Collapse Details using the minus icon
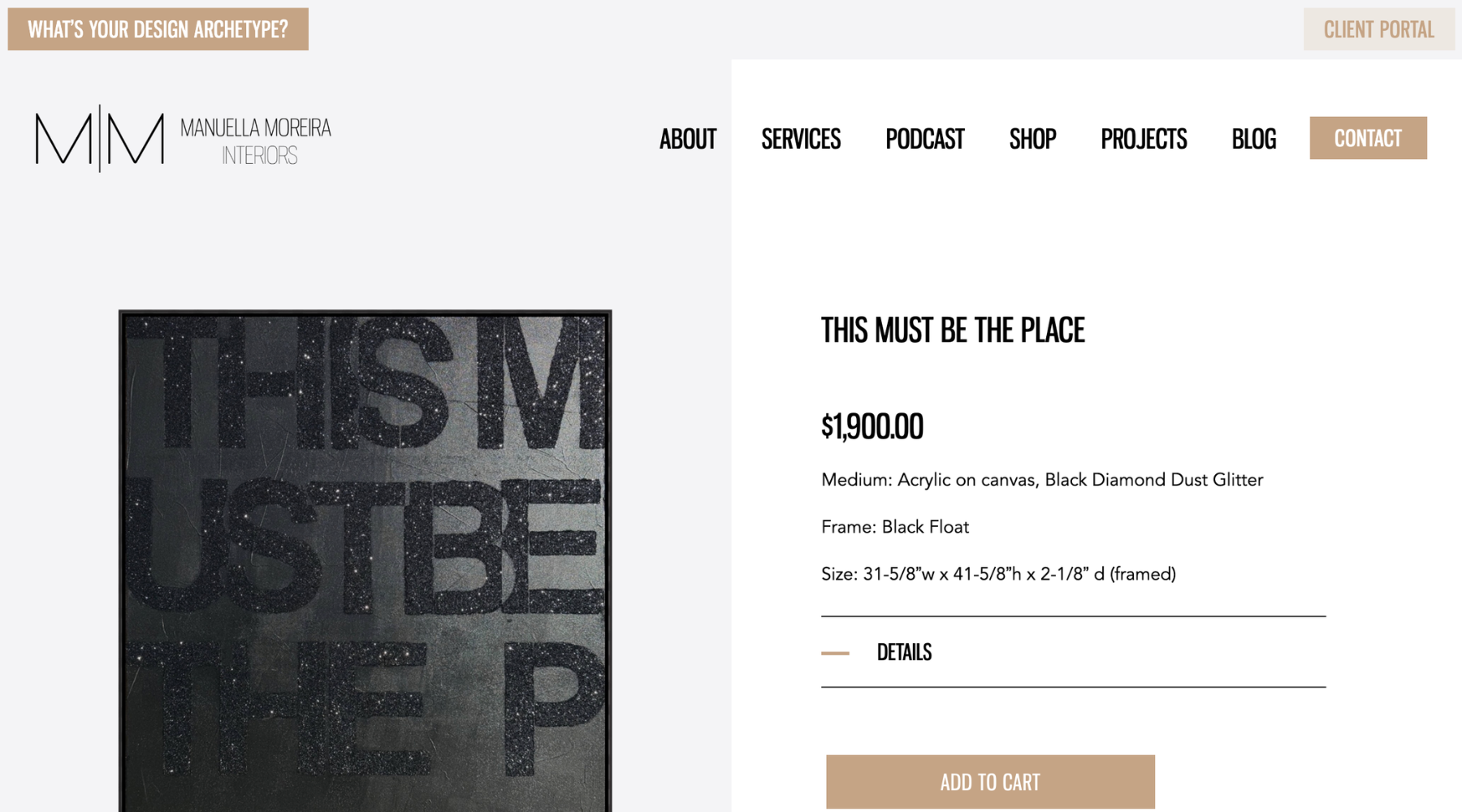The image size is (1462, 812). point(835,653)
